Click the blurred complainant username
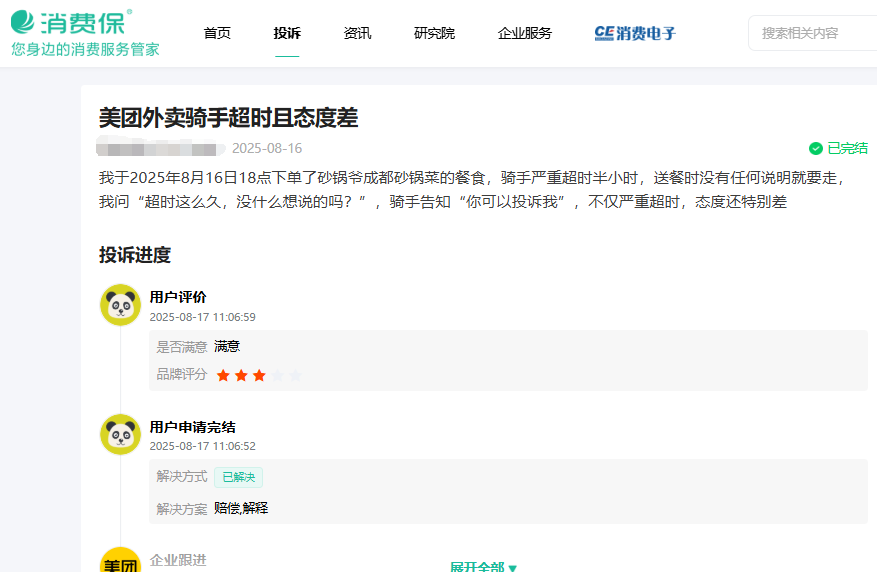877x572 pixels. (161, 149)
